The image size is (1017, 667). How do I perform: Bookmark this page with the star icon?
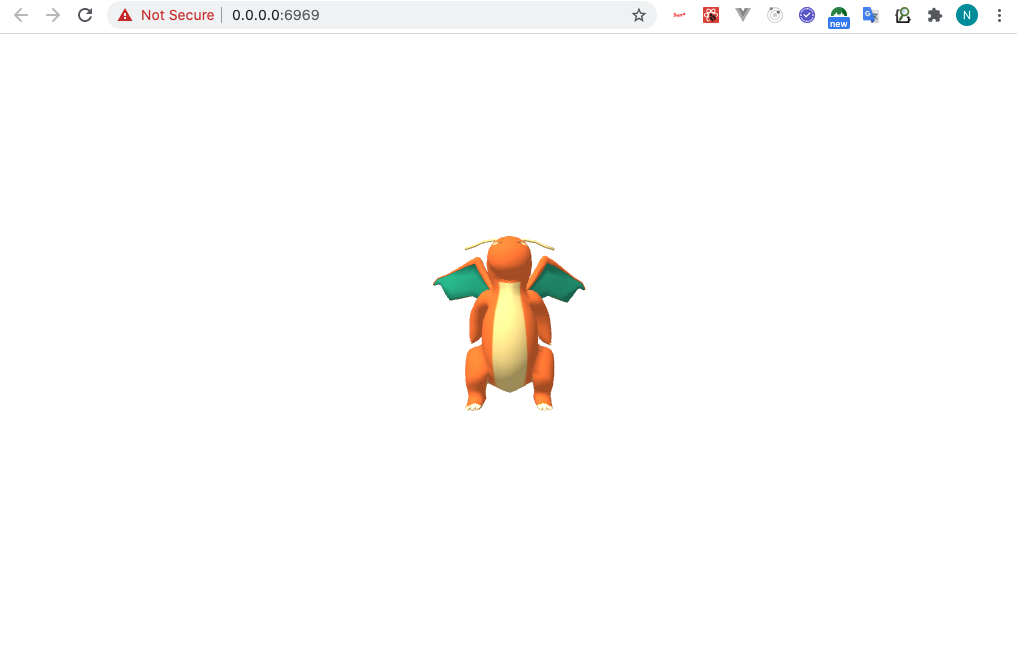pos(639,15)
